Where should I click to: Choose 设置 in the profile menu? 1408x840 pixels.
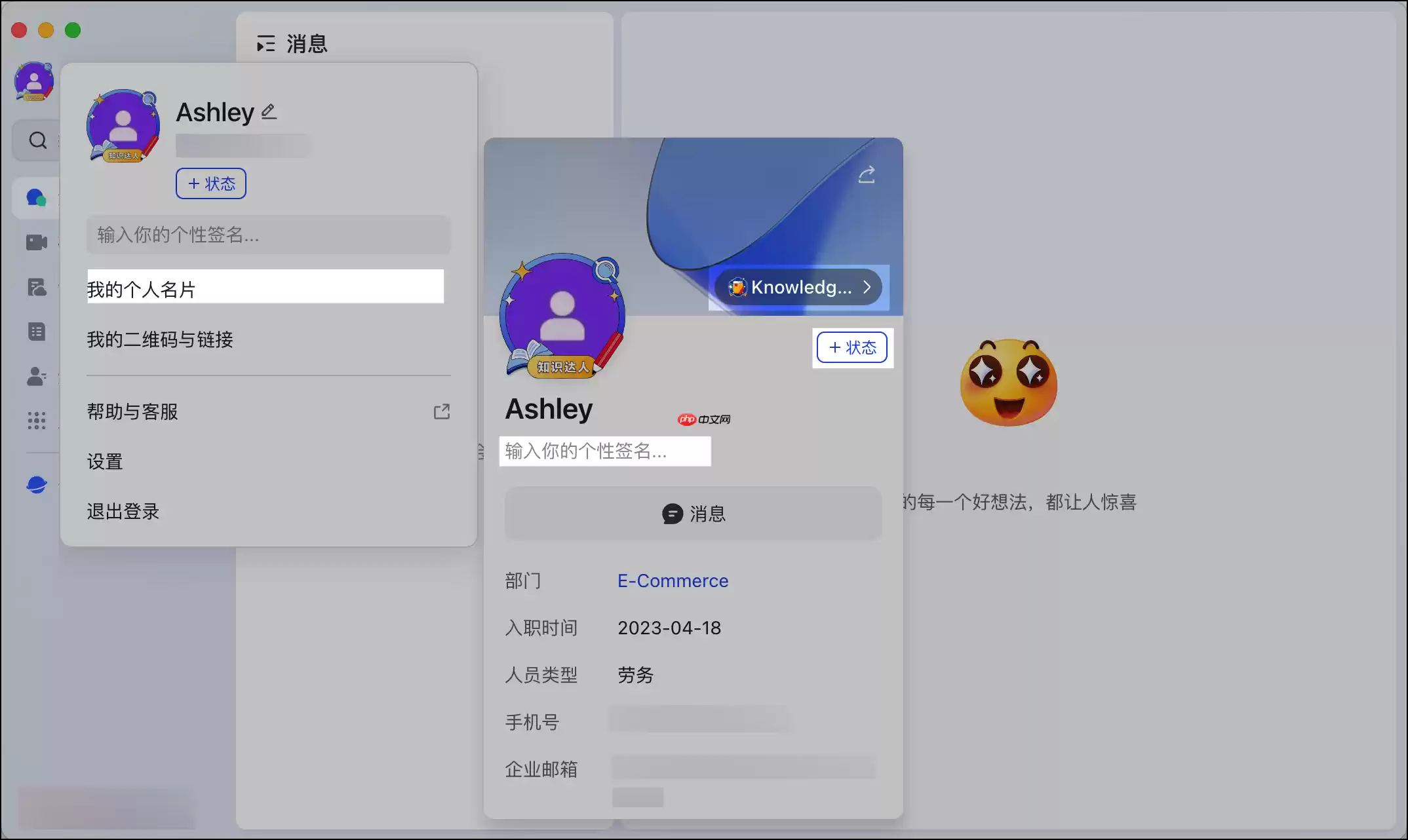click(104, 462)
